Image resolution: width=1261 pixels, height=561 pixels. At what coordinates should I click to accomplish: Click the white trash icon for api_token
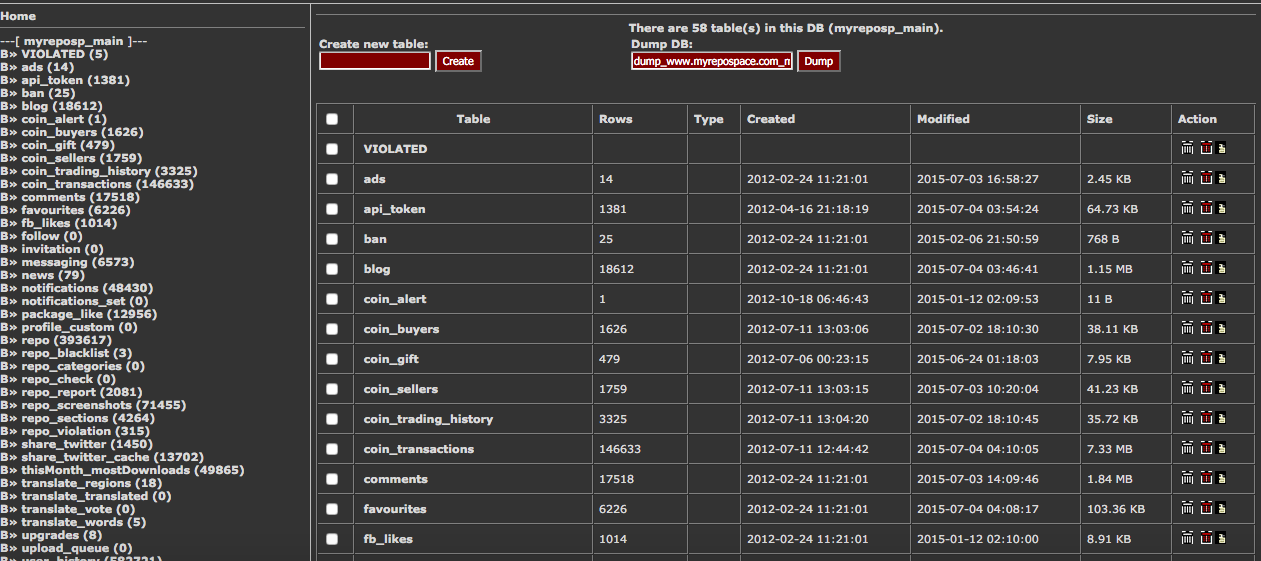coord(1187,208)
